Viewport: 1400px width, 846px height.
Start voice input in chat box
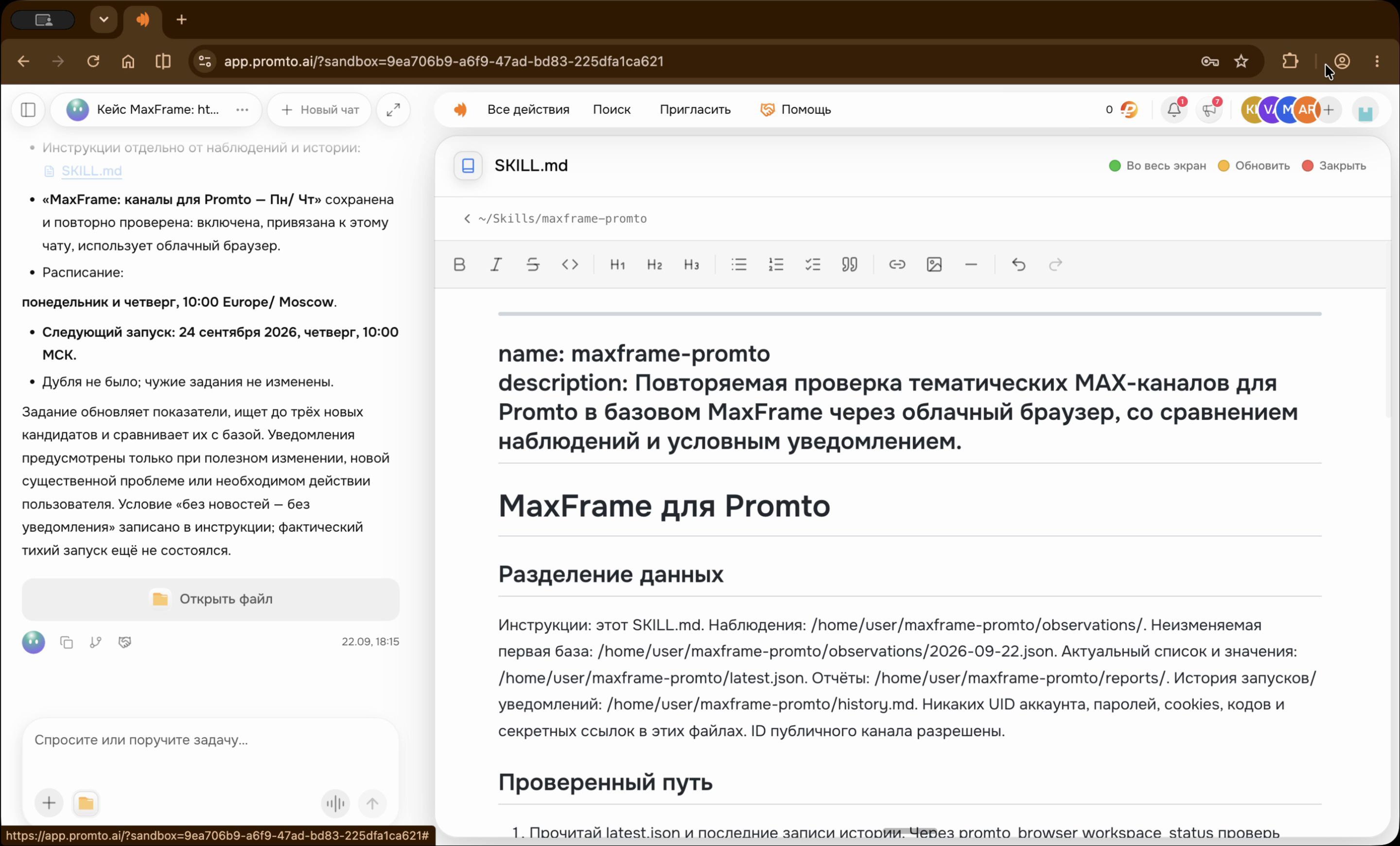tap(335, 803)
